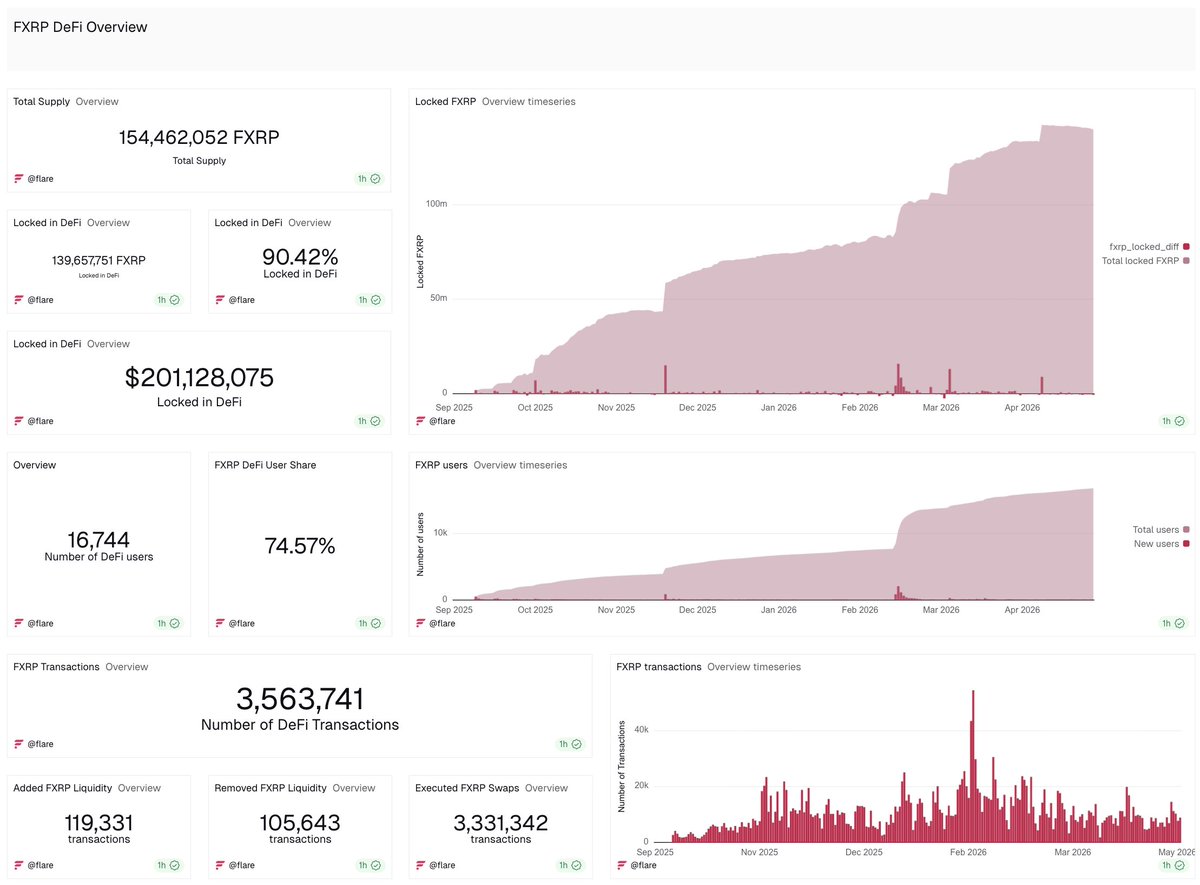Click the Flare logo in the 90.42% card
The width and height of the screenshot is (1200, 885).
click(219, 300)
